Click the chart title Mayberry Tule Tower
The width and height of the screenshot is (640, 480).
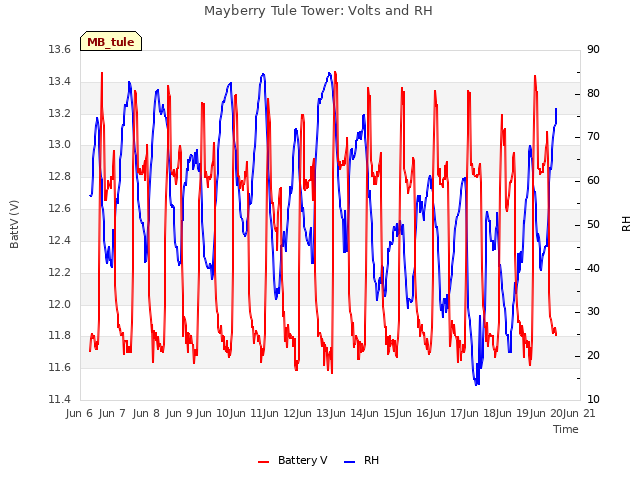pyautogui.click(x=318, y=11)
